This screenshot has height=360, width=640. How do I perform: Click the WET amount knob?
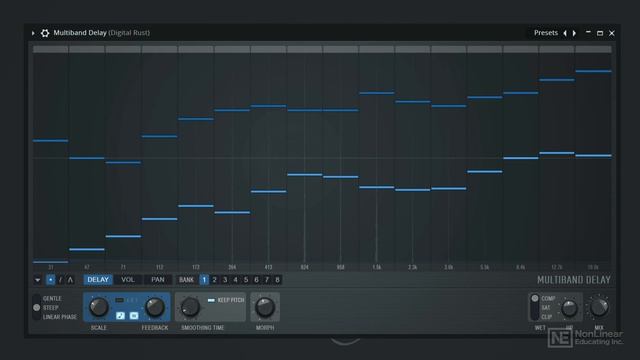point(569,309)
